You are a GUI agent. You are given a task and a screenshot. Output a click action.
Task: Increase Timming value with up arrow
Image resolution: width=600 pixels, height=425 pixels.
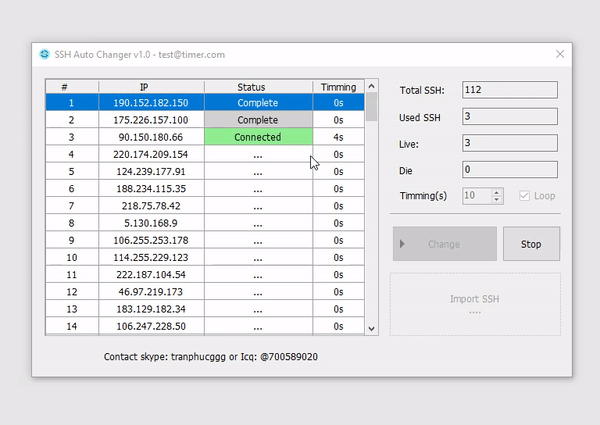pyautogui.click(x=496, y=192)
